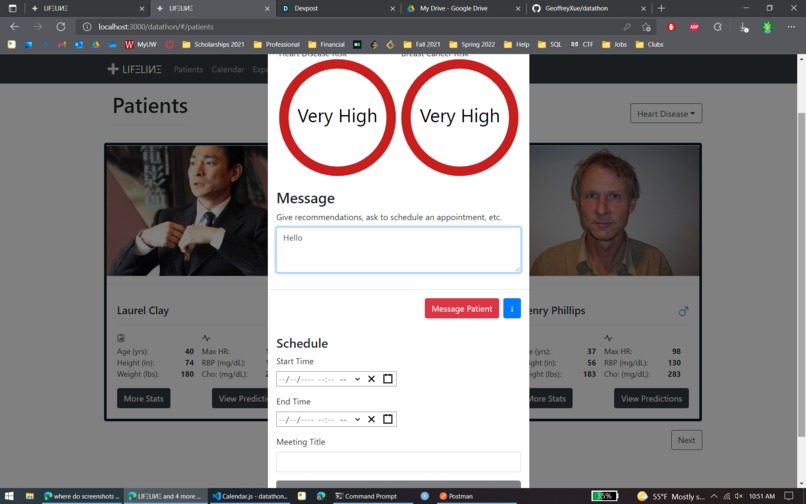
Task: Open the Scholarships 2021 bookmark folder
Action: coord(213,44)
